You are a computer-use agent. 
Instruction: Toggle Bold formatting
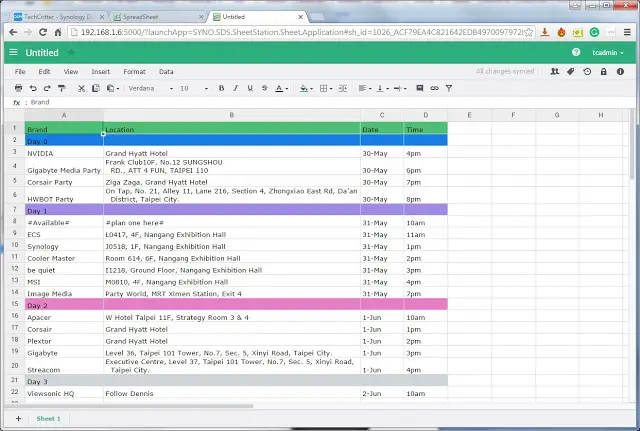pos(221,88)
